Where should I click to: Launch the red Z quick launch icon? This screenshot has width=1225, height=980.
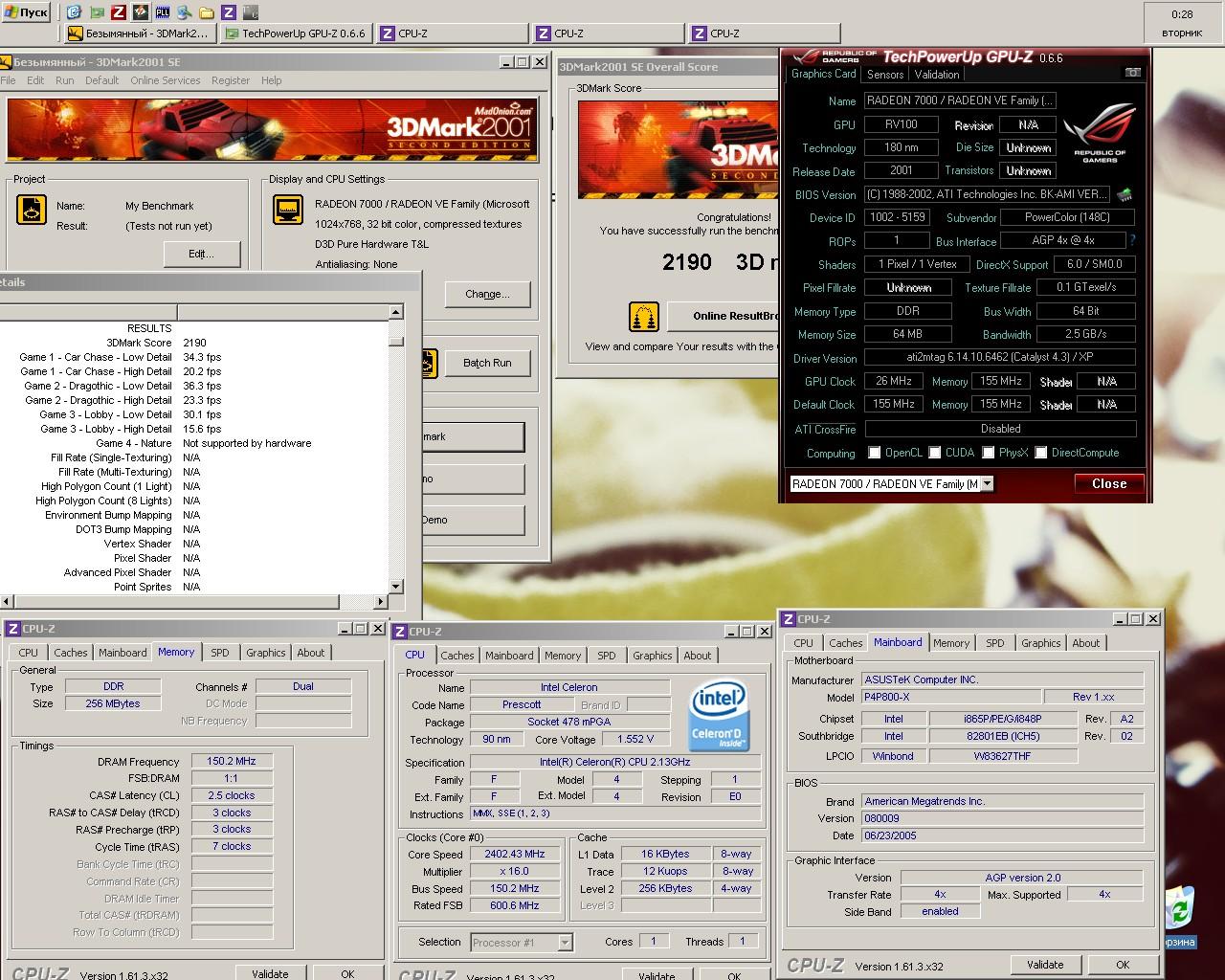(x=118, y=12)
